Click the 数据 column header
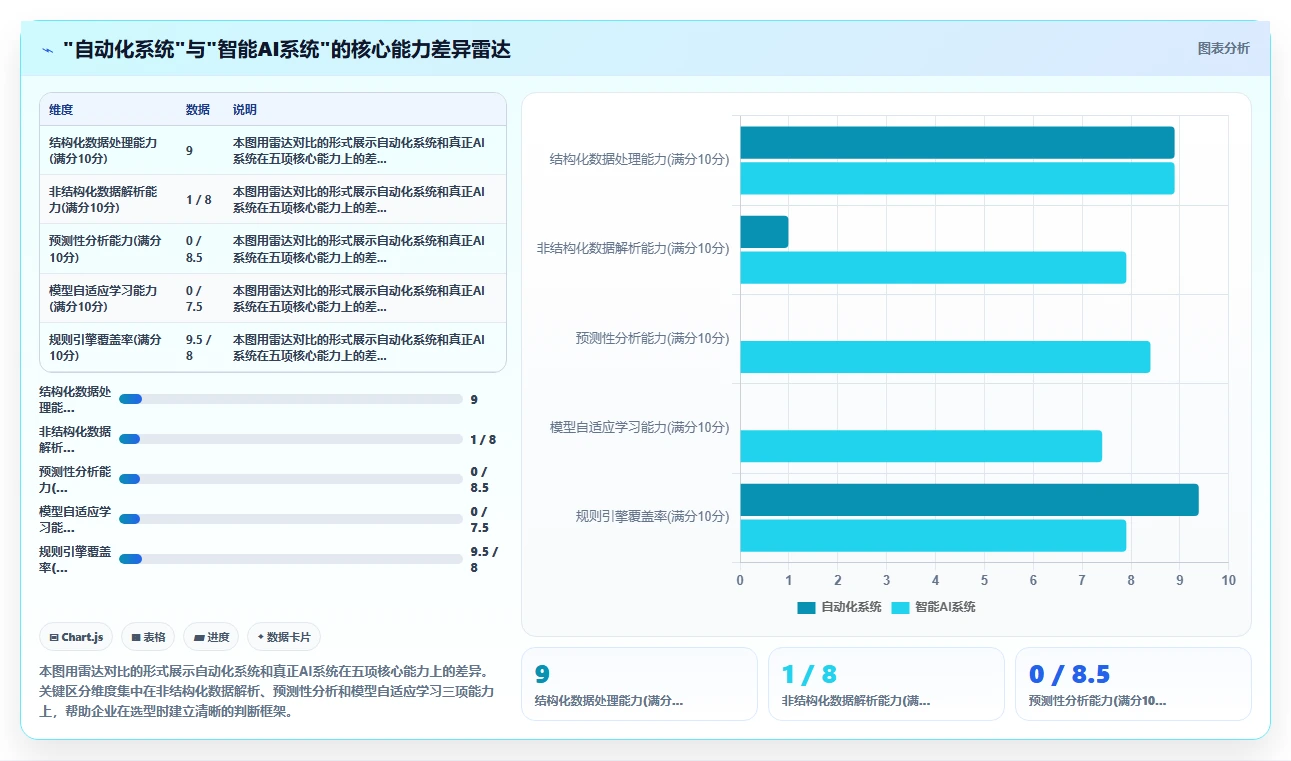The width and height of the screenshot is (1291, 761). [198, 110]
